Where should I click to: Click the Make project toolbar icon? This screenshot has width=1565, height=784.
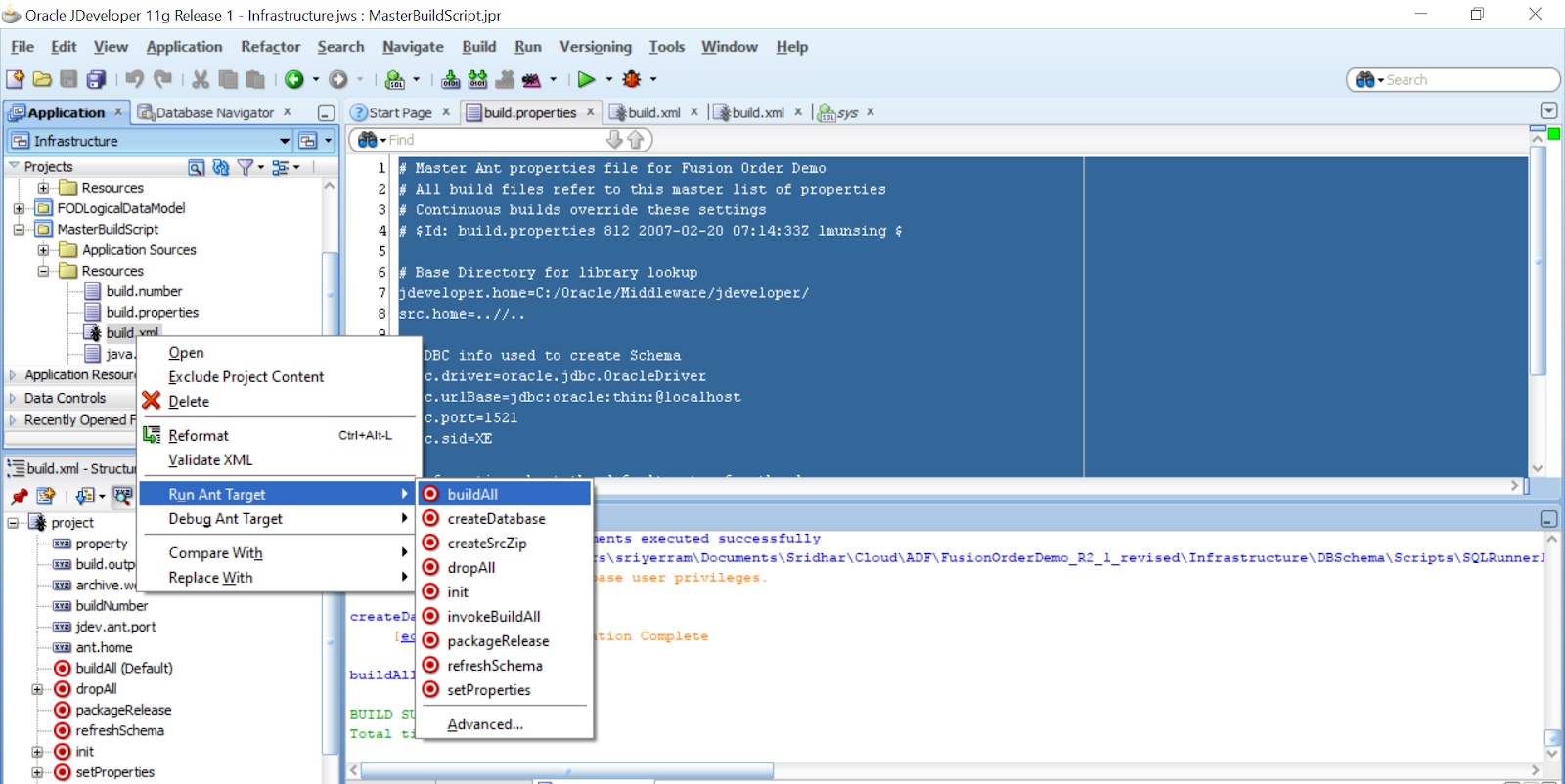(x=451, y=79)
